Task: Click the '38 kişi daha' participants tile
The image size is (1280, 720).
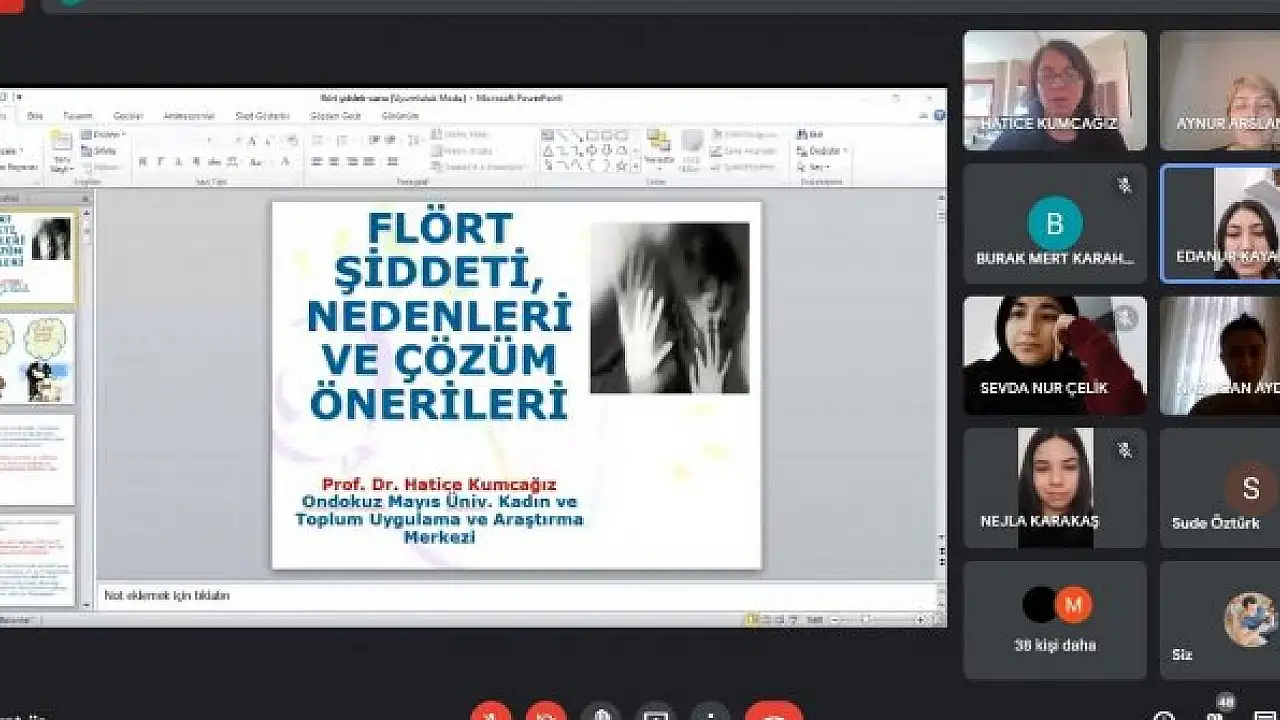Action: click(1055, 620)
